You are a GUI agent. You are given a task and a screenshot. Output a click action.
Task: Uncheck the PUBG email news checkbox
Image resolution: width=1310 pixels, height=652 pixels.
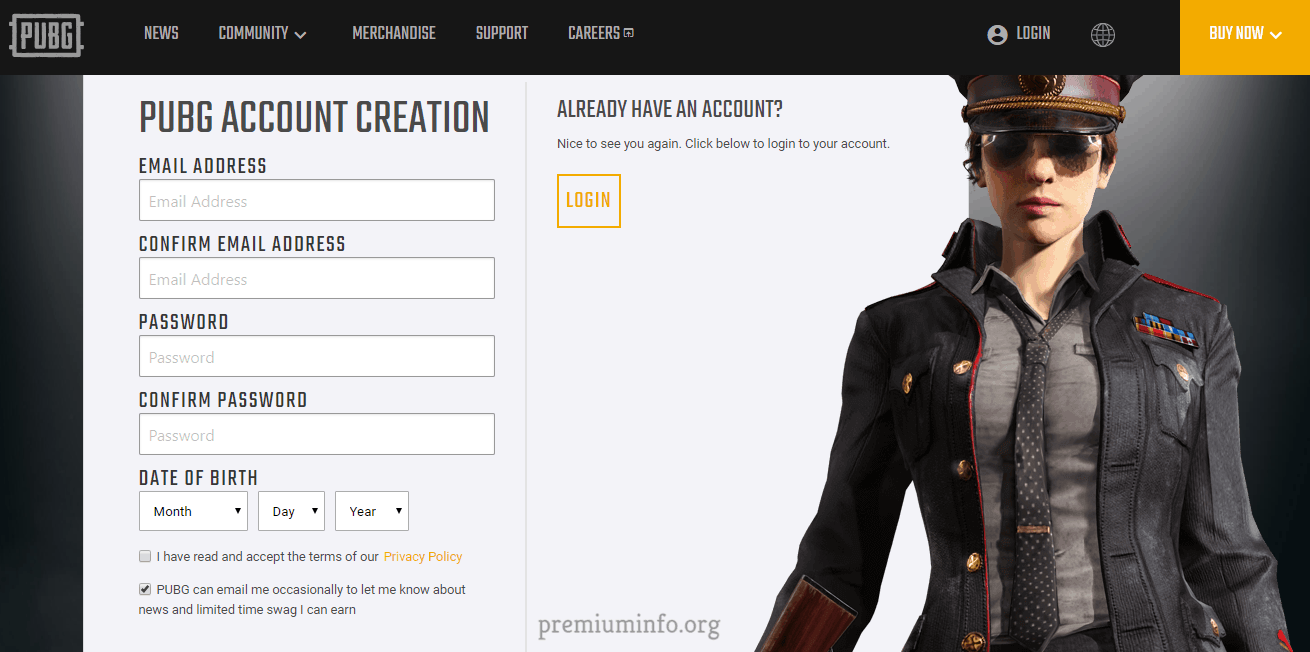[x=145, y=589]
